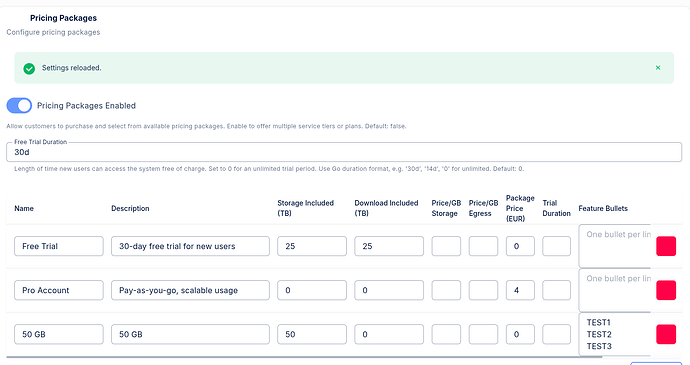The width and height of the screenshot is (690, 365).
Task: Edit description '30-day free trial for new users'
Action: click(190, 246)
